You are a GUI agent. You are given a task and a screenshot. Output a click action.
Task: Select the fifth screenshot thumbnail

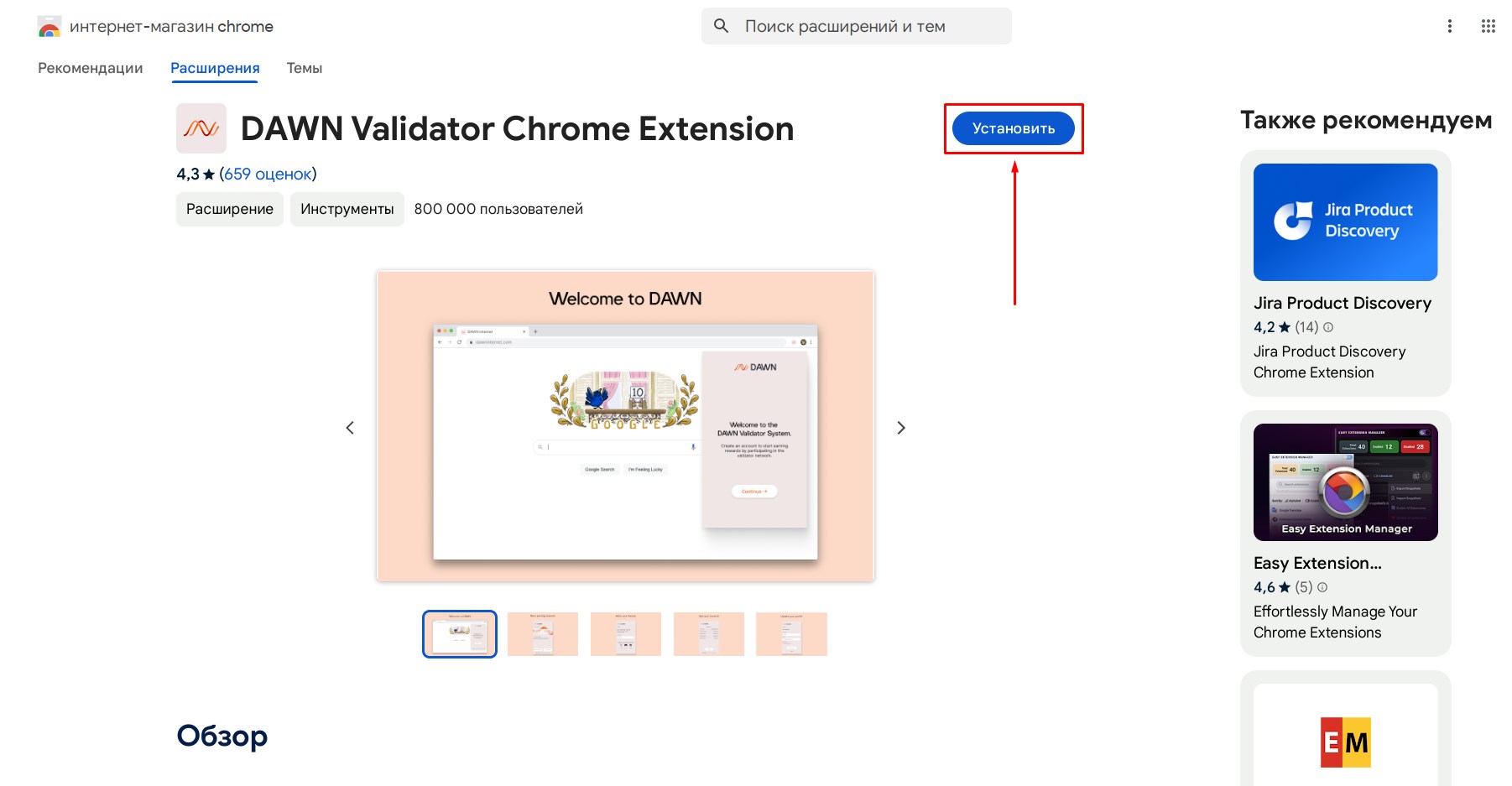click(791, 634)
